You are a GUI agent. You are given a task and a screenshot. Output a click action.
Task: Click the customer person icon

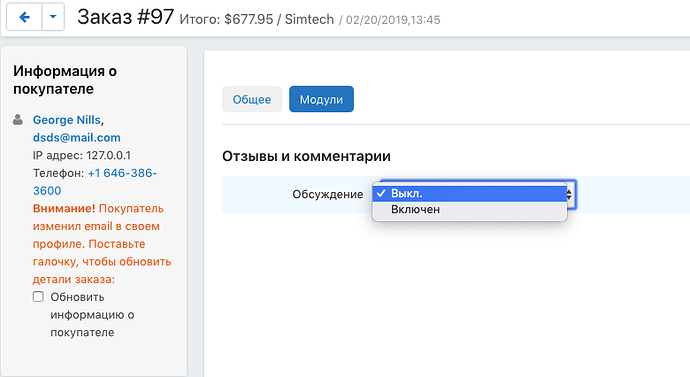pyautogui.click(x=18, y=120)
